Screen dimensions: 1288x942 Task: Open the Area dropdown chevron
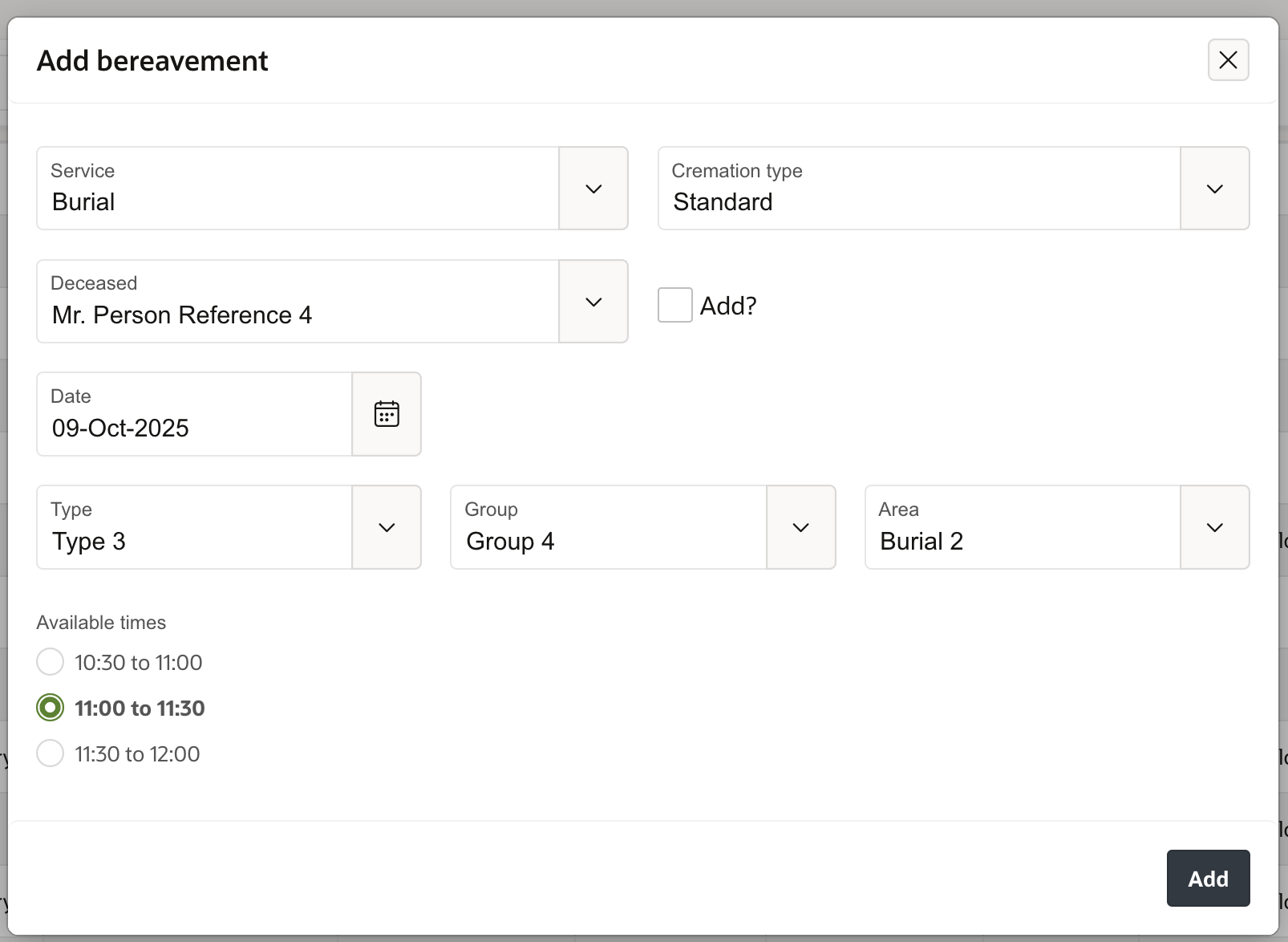coord(1214,527)
